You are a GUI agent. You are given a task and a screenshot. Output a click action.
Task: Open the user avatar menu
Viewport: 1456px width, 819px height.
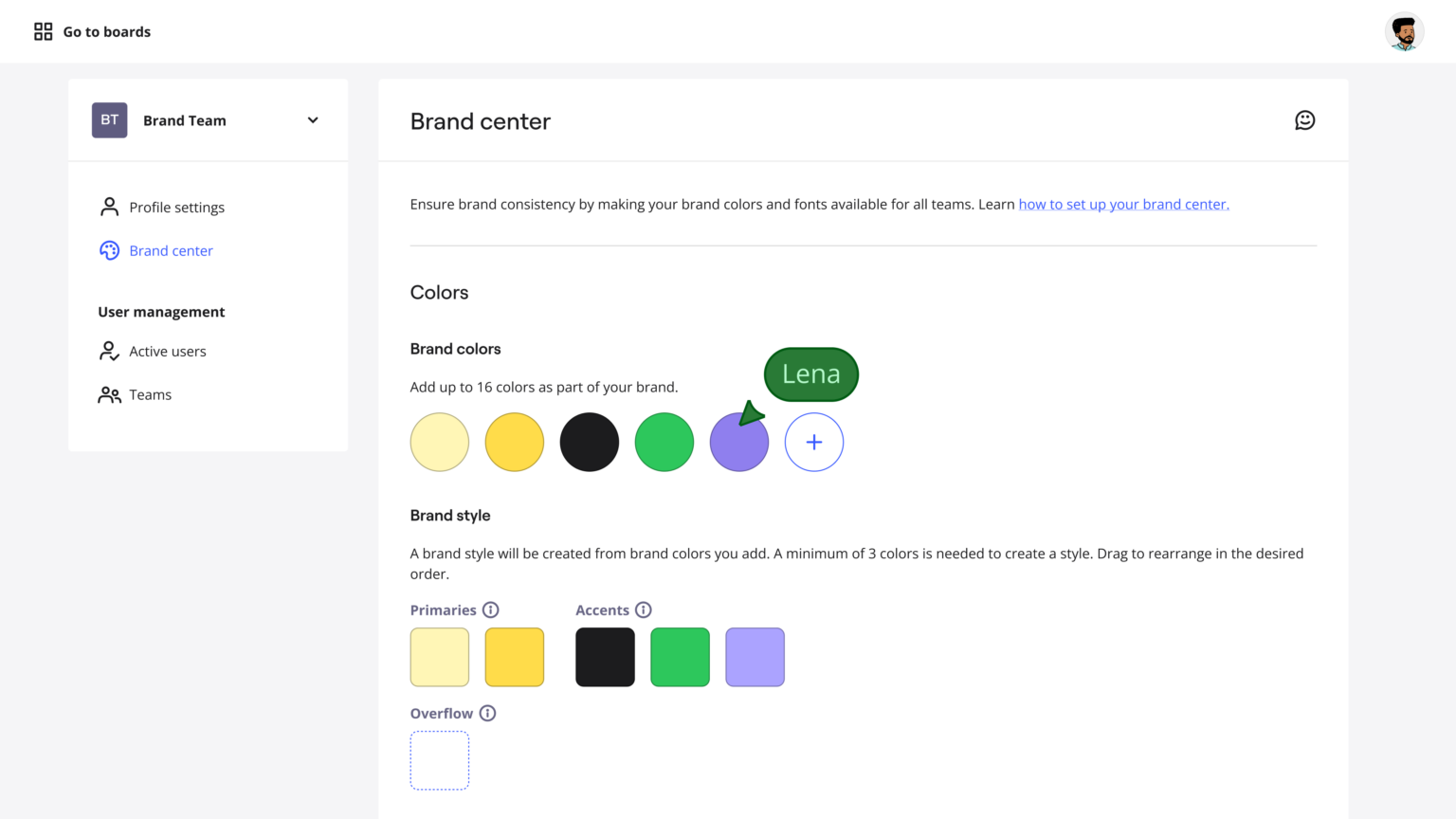coord(1404,32)
